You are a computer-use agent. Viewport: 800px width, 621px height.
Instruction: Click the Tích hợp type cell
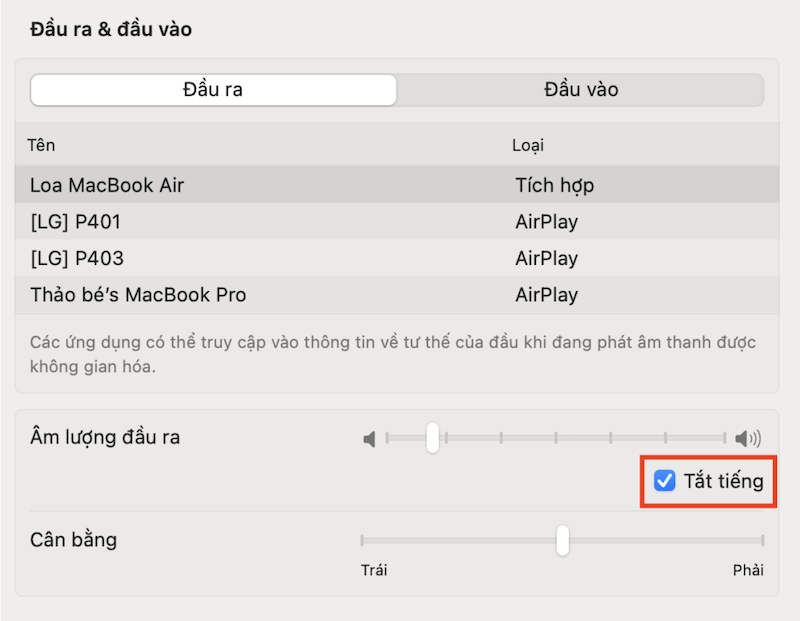[x=555, y=185]
